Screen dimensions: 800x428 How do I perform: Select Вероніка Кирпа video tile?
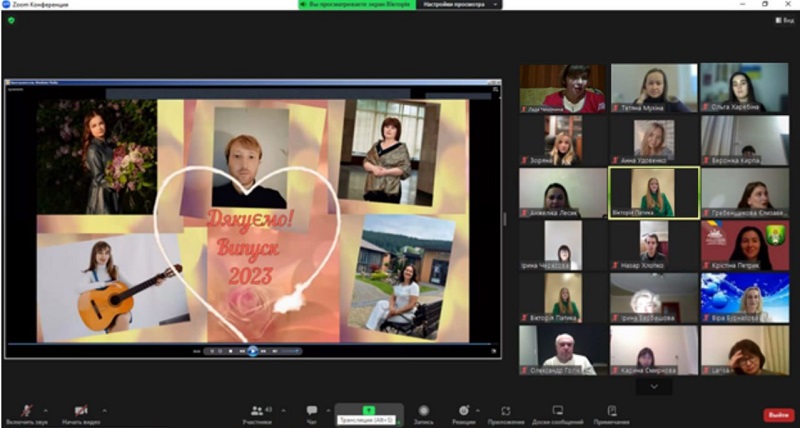coord(744,140)
